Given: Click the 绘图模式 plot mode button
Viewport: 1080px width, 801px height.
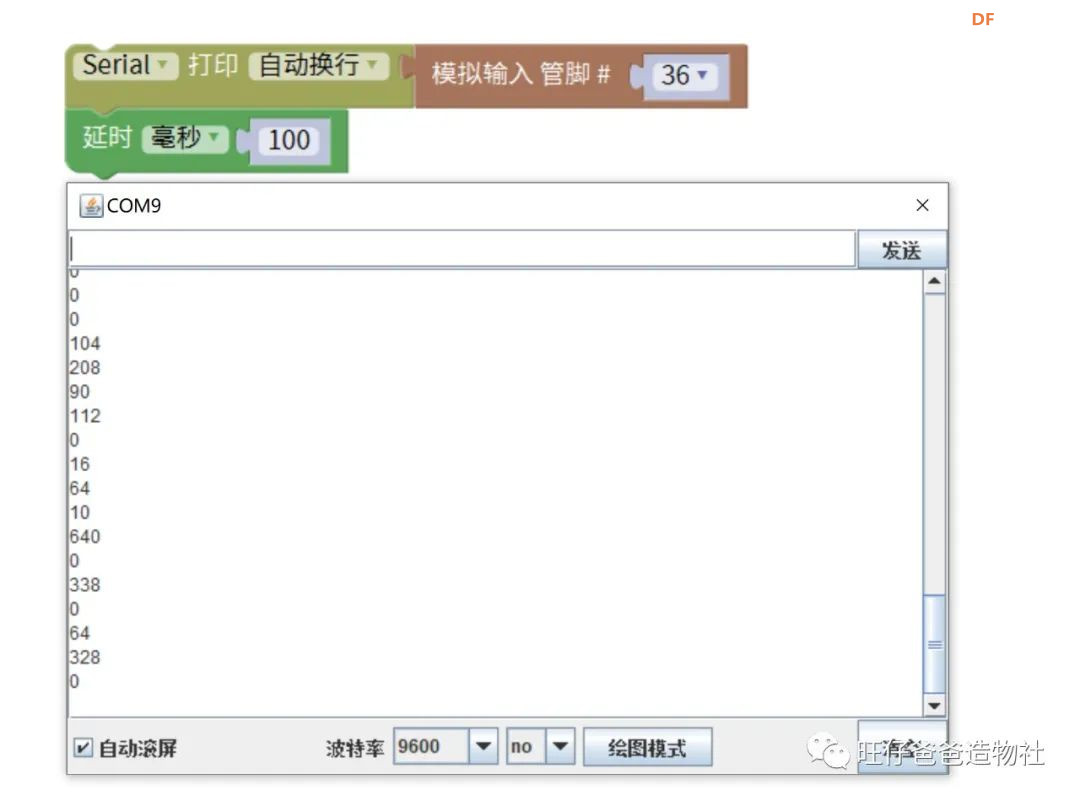Looking at the screenshot, I should click(647, 747).
